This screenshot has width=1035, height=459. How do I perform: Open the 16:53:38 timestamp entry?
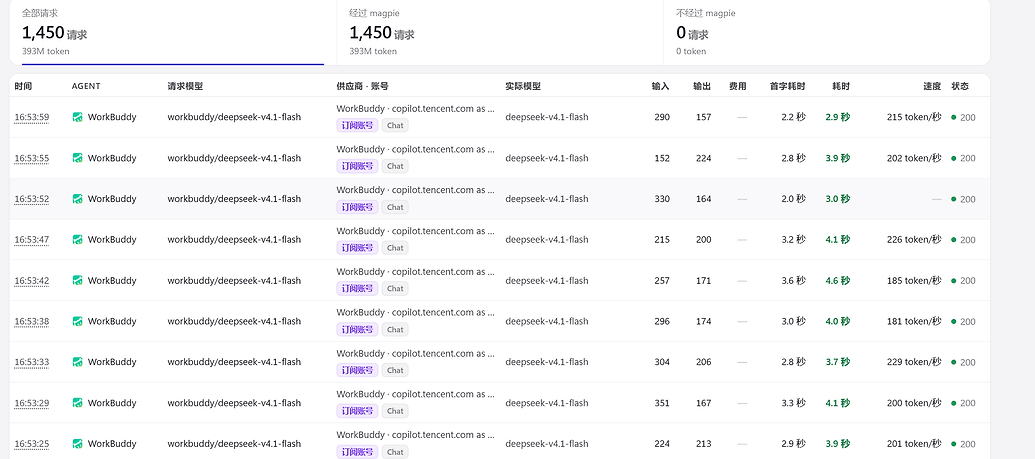tap(32, 322)
